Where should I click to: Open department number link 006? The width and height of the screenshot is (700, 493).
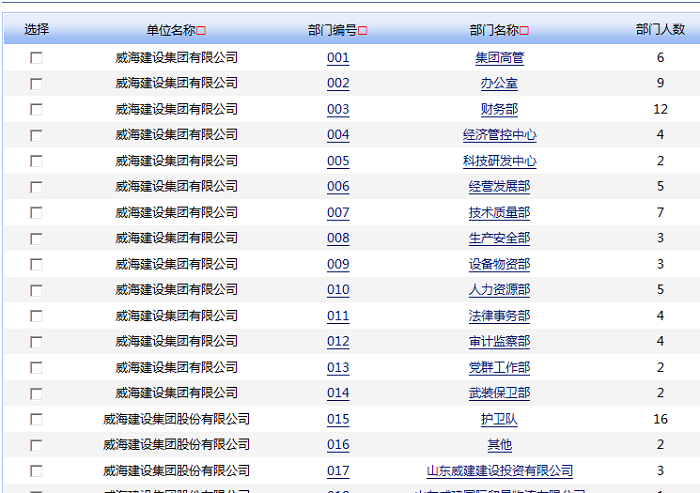338,186
